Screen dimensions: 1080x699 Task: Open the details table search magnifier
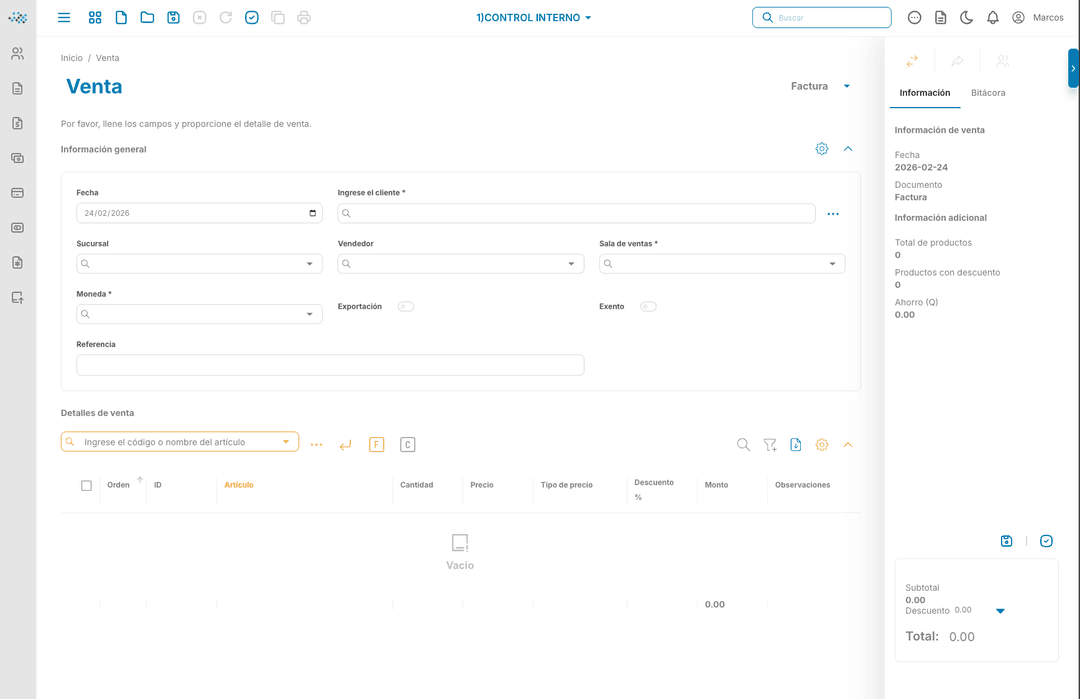pos(743,445)
